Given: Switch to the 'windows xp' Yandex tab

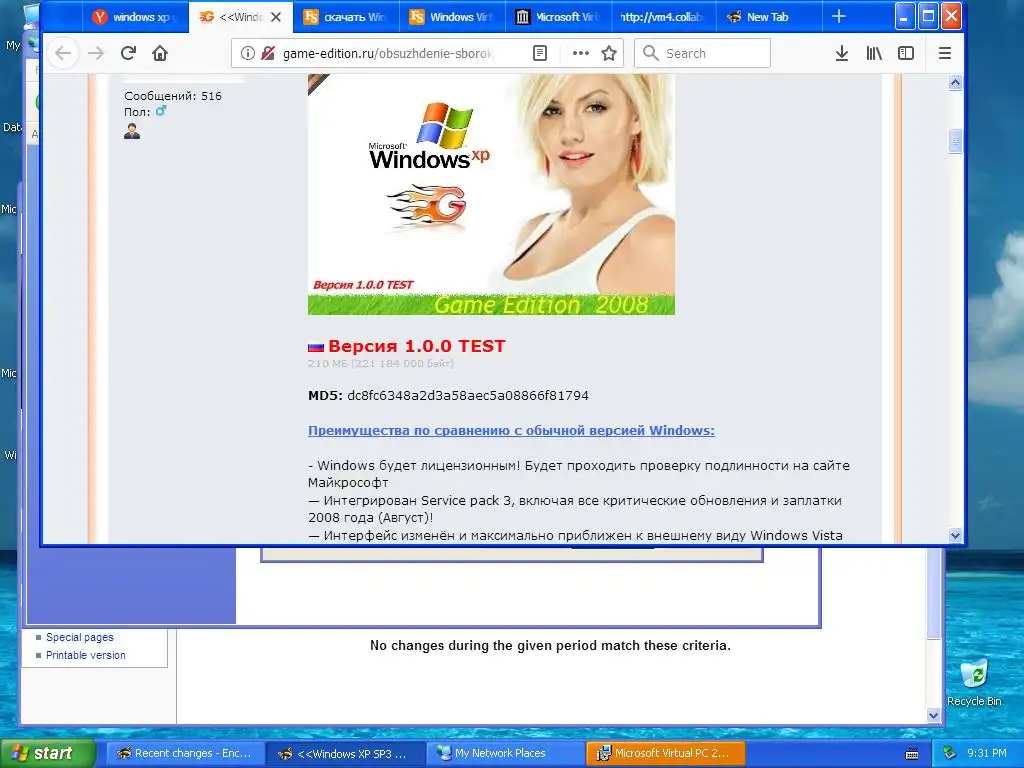Looking at the screenshot, I should coord(135,17).
